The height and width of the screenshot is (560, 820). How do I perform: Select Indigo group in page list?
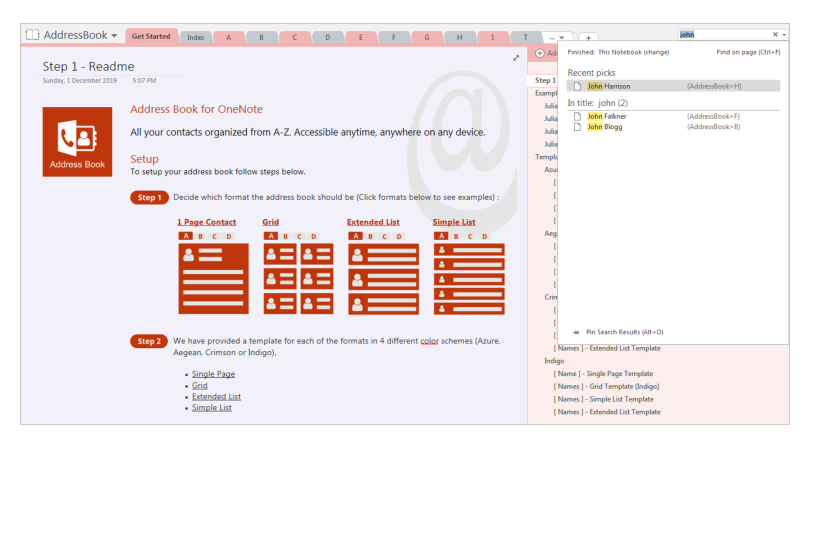click(554, 361)
